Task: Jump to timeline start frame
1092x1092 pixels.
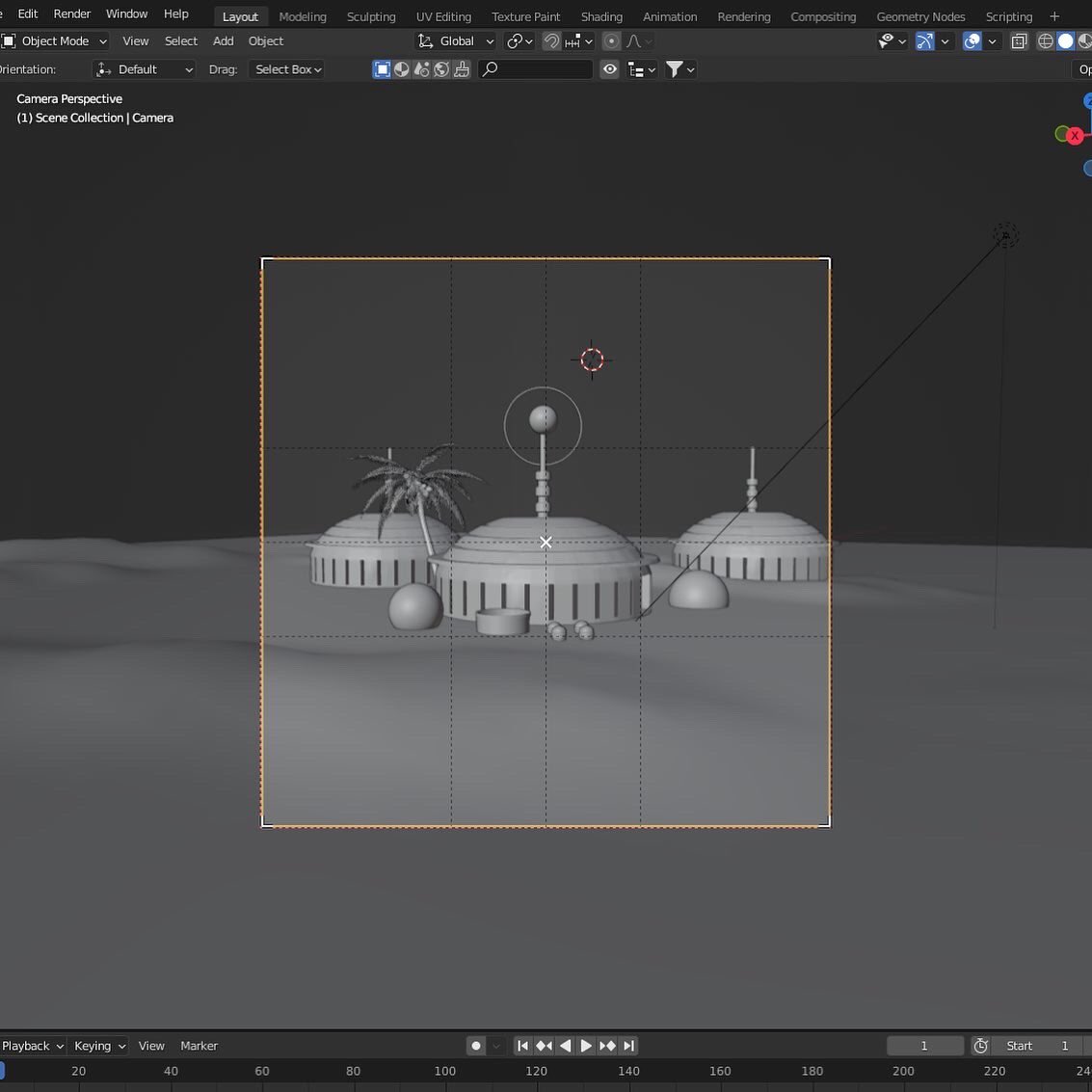Action: [522, 1046]
